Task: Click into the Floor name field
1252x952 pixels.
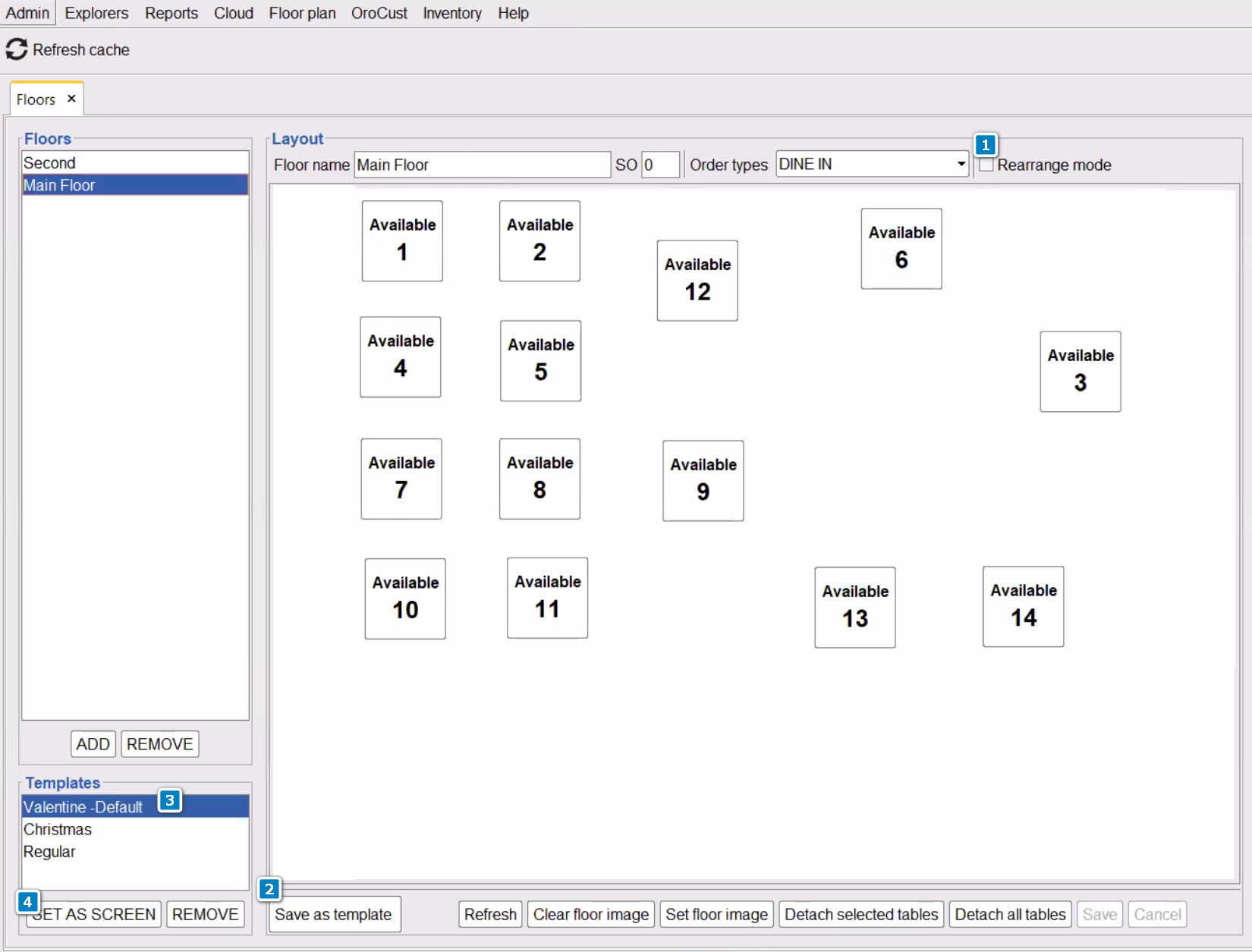Action: (x=483, y=165)
